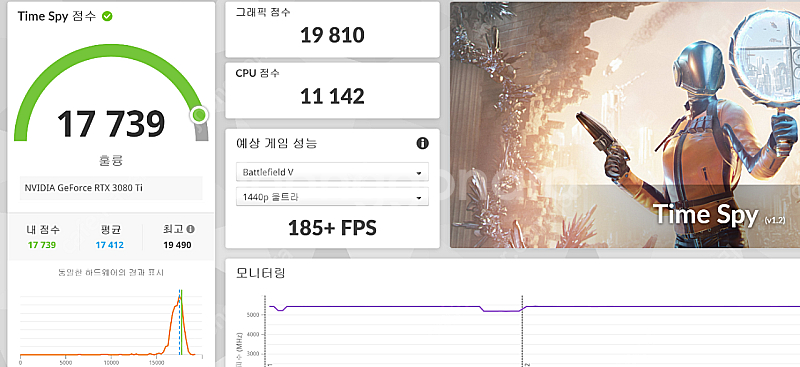Click the dashed marker labeled 2 in monitoring chart
The height and width of the screenshot is (367, 800).
coord(522,331)
